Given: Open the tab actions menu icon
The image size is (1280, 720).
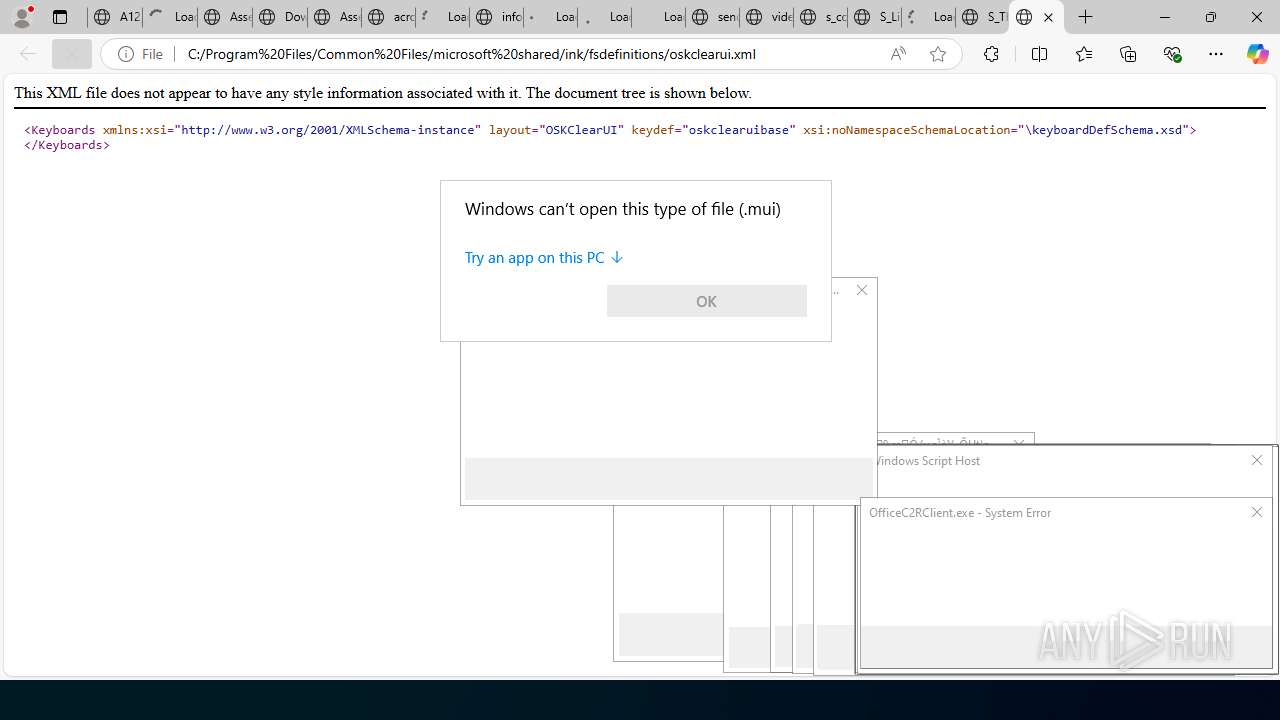Looking at the screenshot, I should tap(60, 17).
